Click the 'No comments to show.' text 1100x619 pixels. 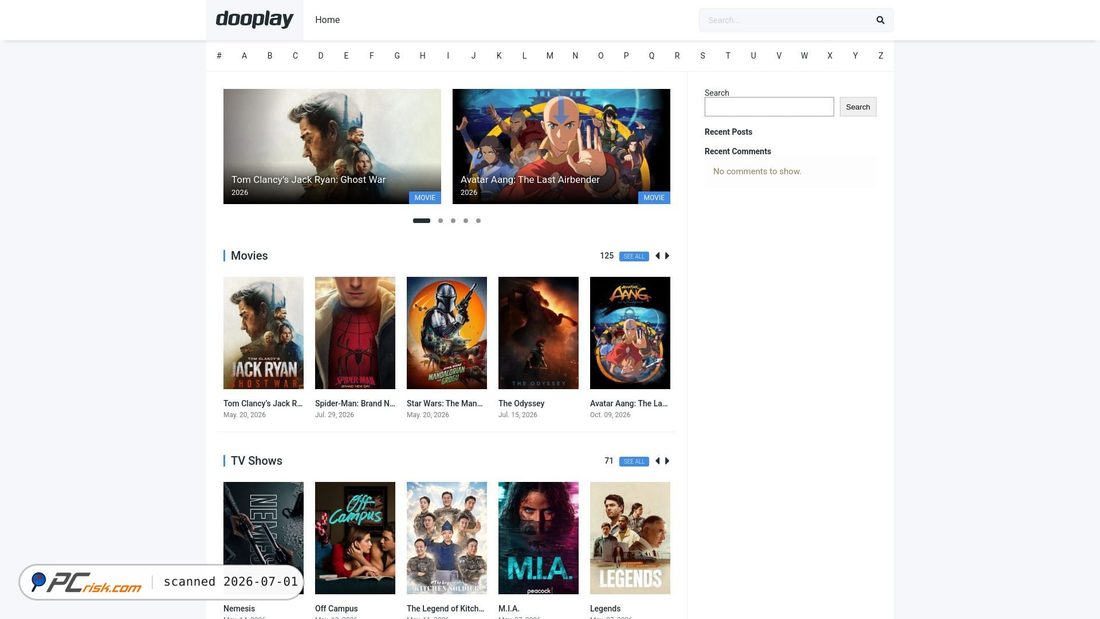pyautogui.click(x=757, y=171)
